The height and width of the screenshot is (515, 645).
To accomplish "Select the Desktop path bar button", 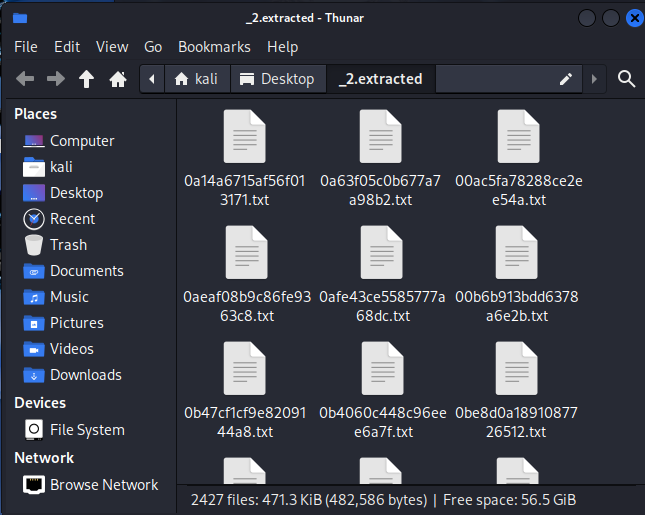I will pyautogui.click(x=278, y=79).
